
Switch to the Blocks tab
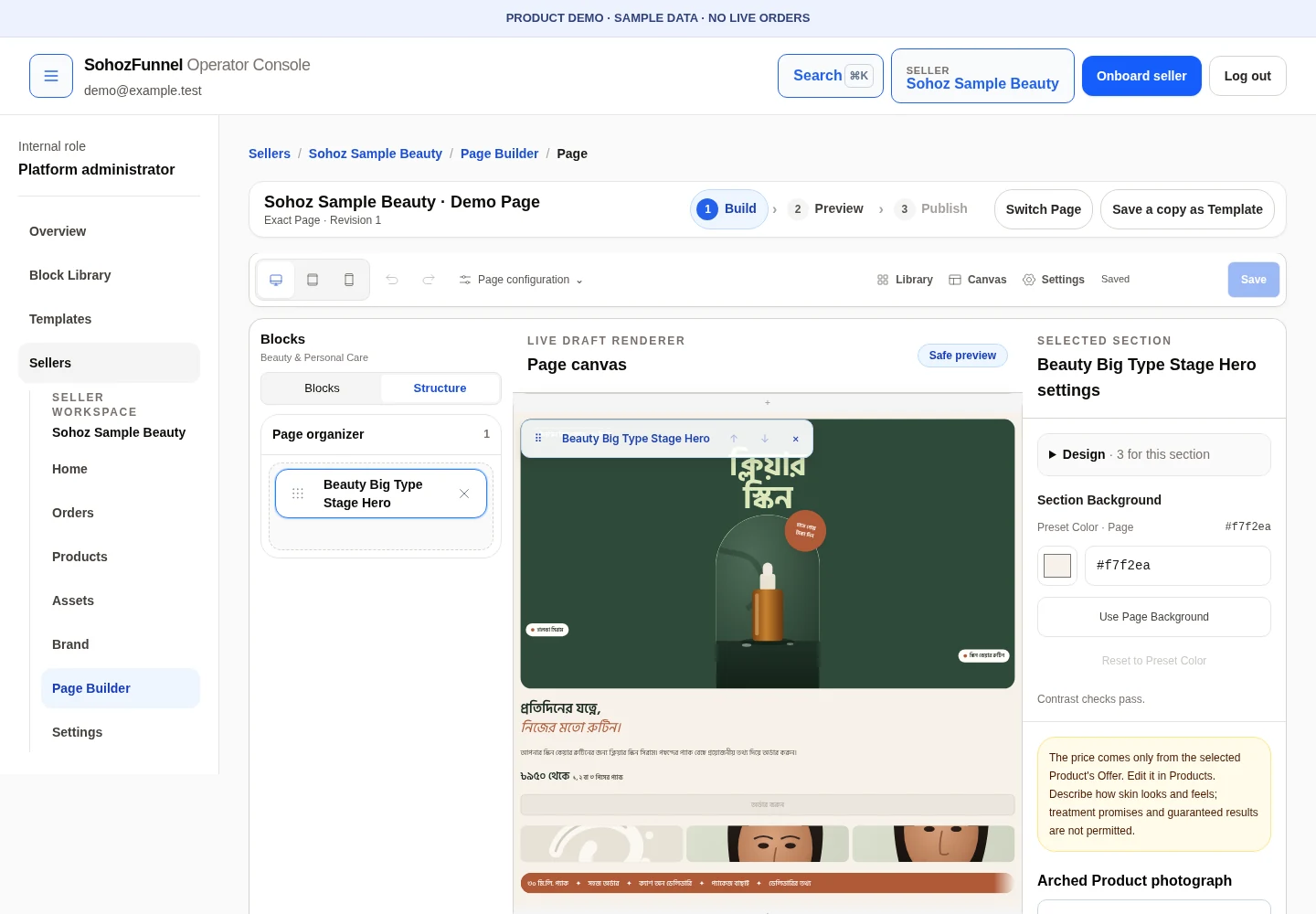click(x=322, y=388)
